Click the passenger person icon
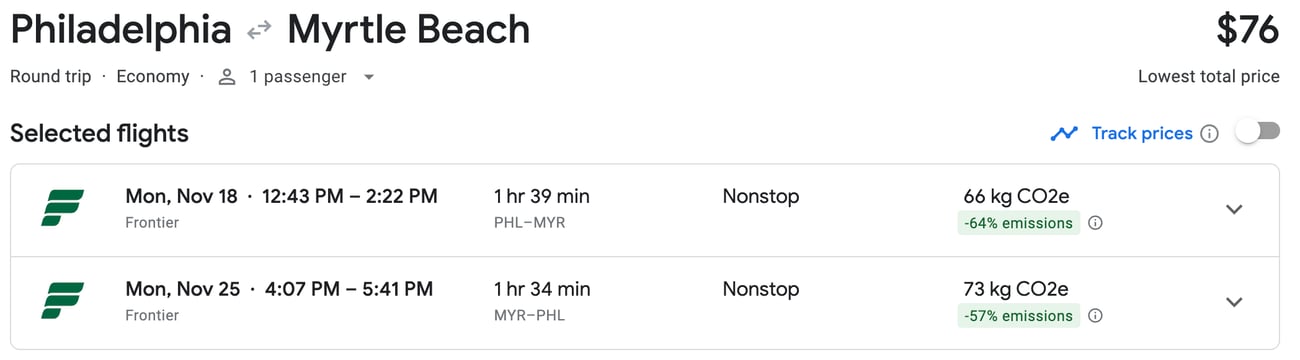This screenshot has height=360, width=1300. click(227, 77)
